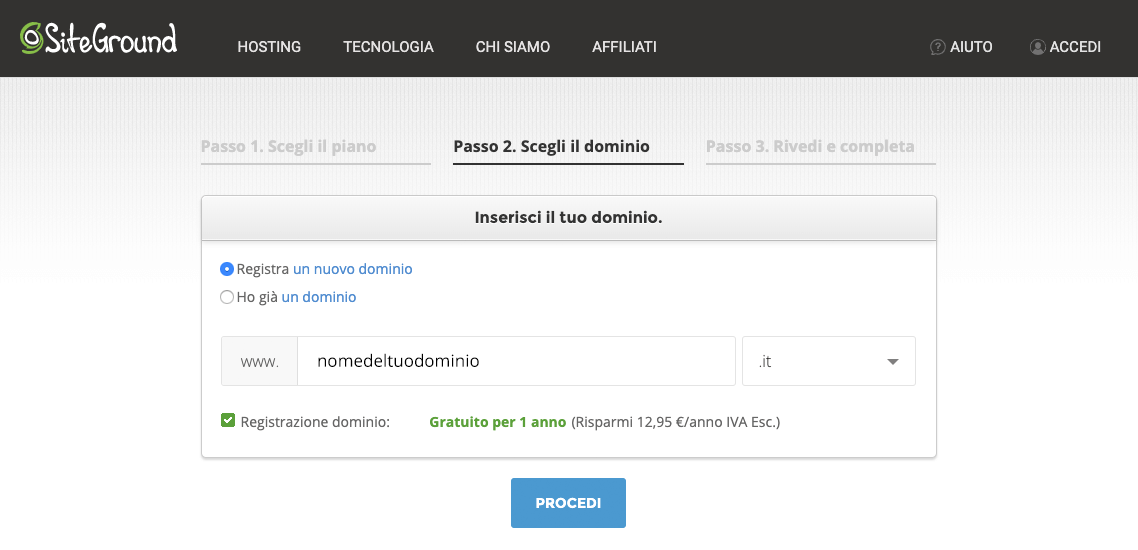1138x550 pixels.
Task: Open the .it domain extension dropdown
Action: point(829,361)
